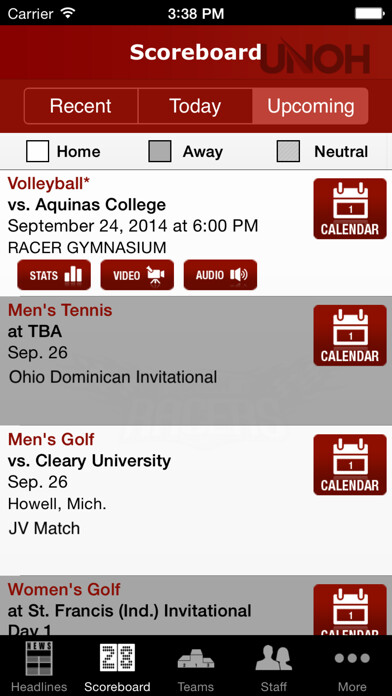Open Stats for Volleyball game
Screen dimensions: 392x696
(x=54, y=275)
